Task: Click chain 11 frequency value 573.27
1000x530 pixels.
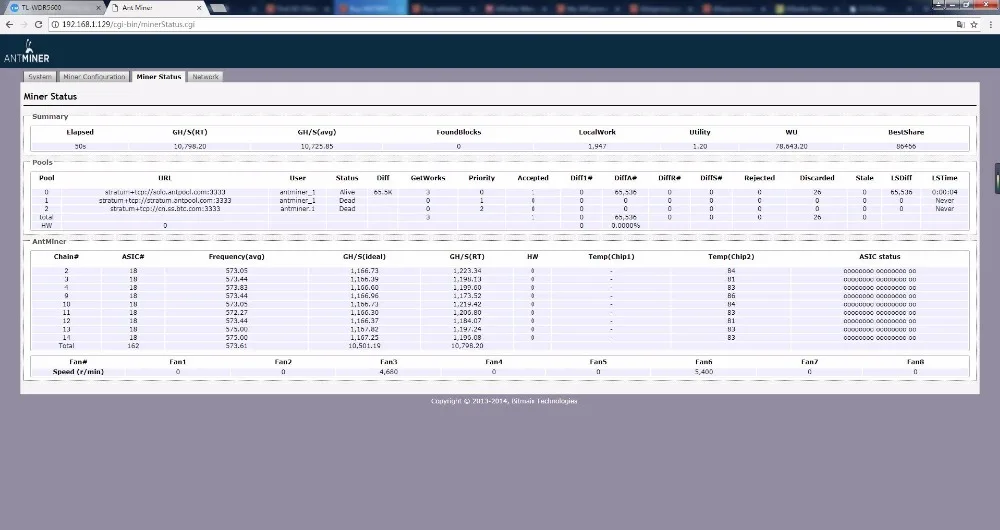Action: click(237, 313)
